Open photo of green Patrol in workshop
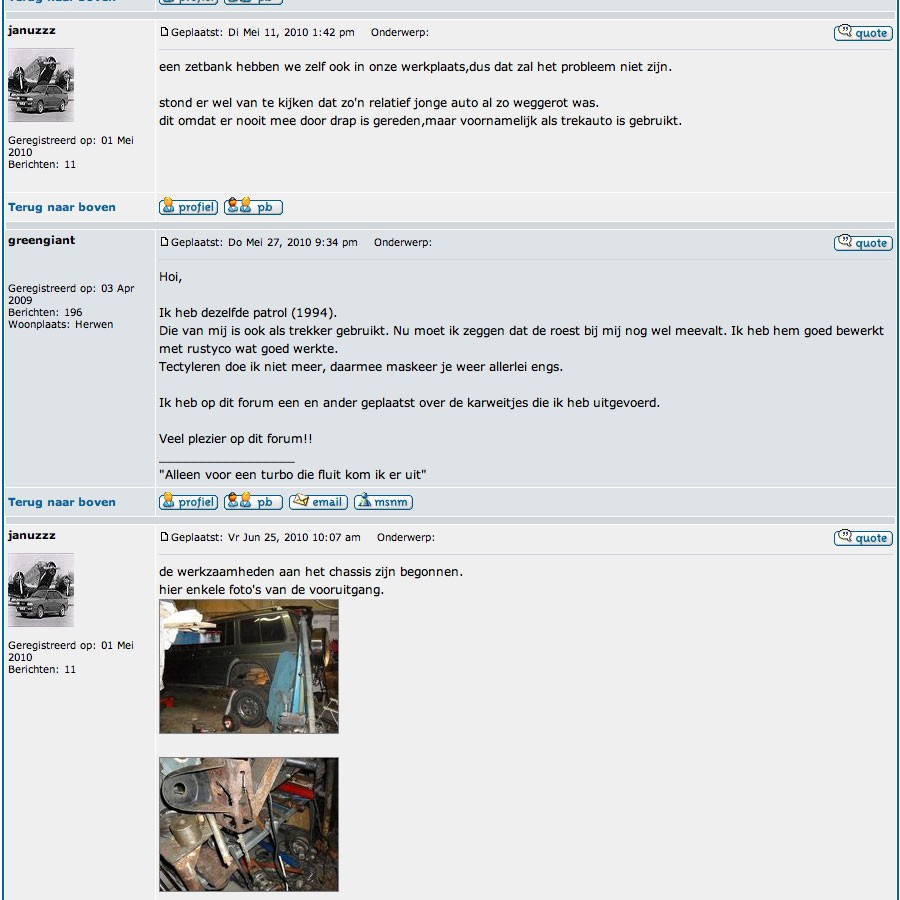The height and width of the screenshot is (900, 900). click(249, 666)
